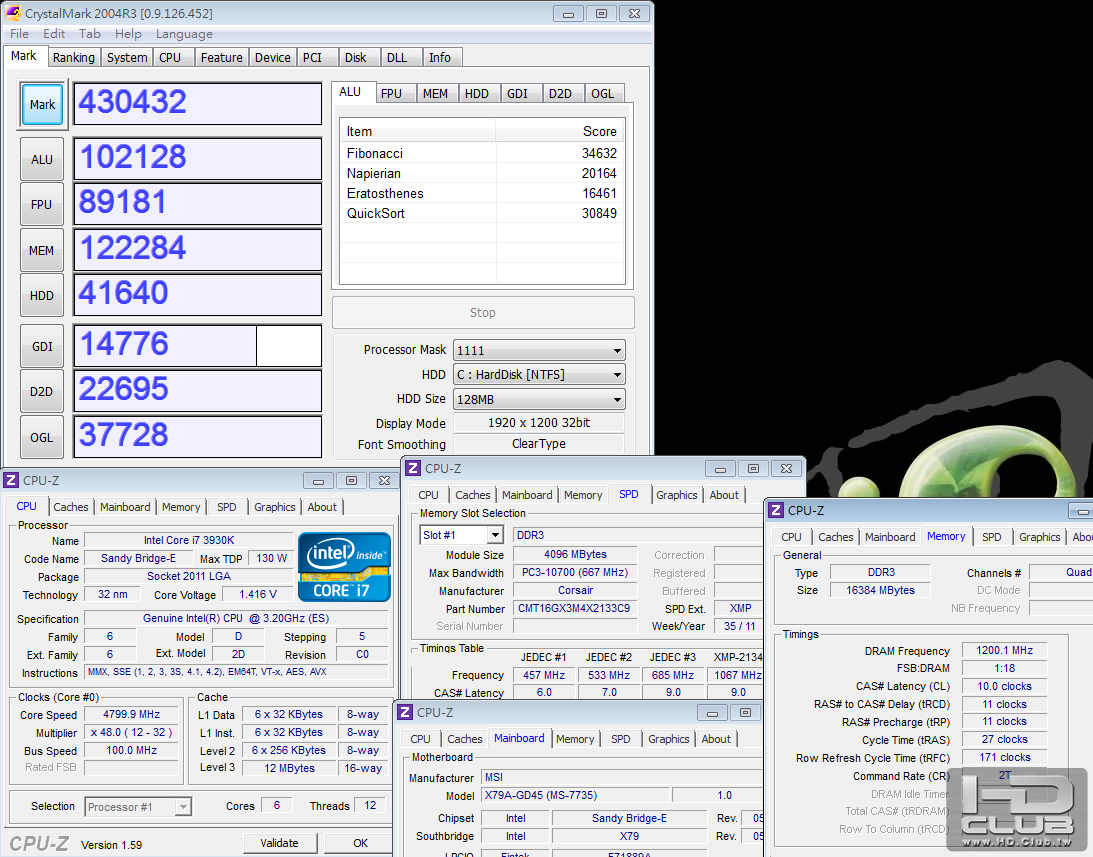Open the Processor Mask dropdown
The image size is (1093, 857).
(x=539, y=350)
